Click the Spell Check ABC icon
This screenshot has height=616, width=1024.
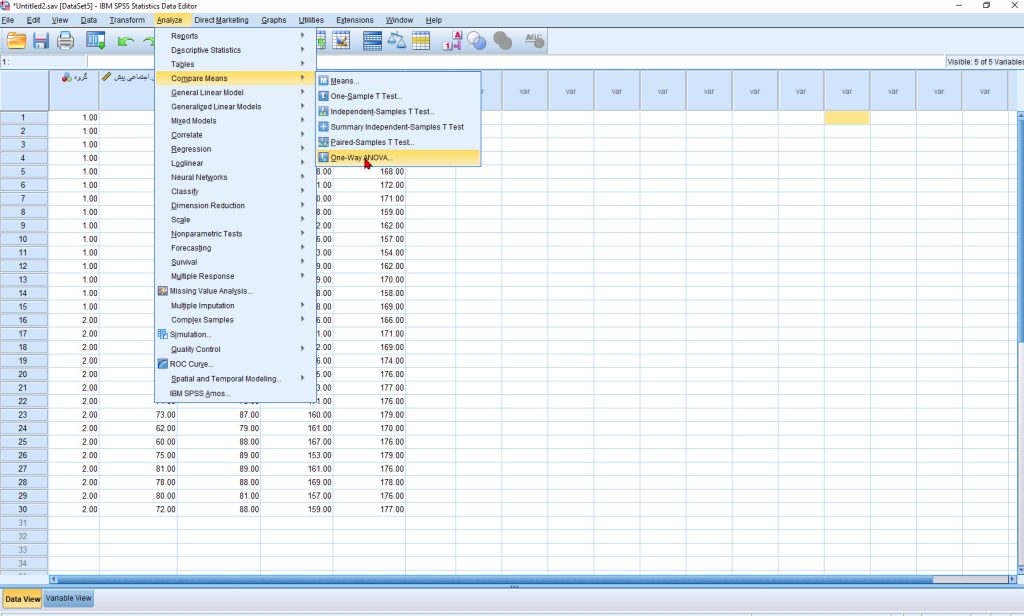(534, 41)
